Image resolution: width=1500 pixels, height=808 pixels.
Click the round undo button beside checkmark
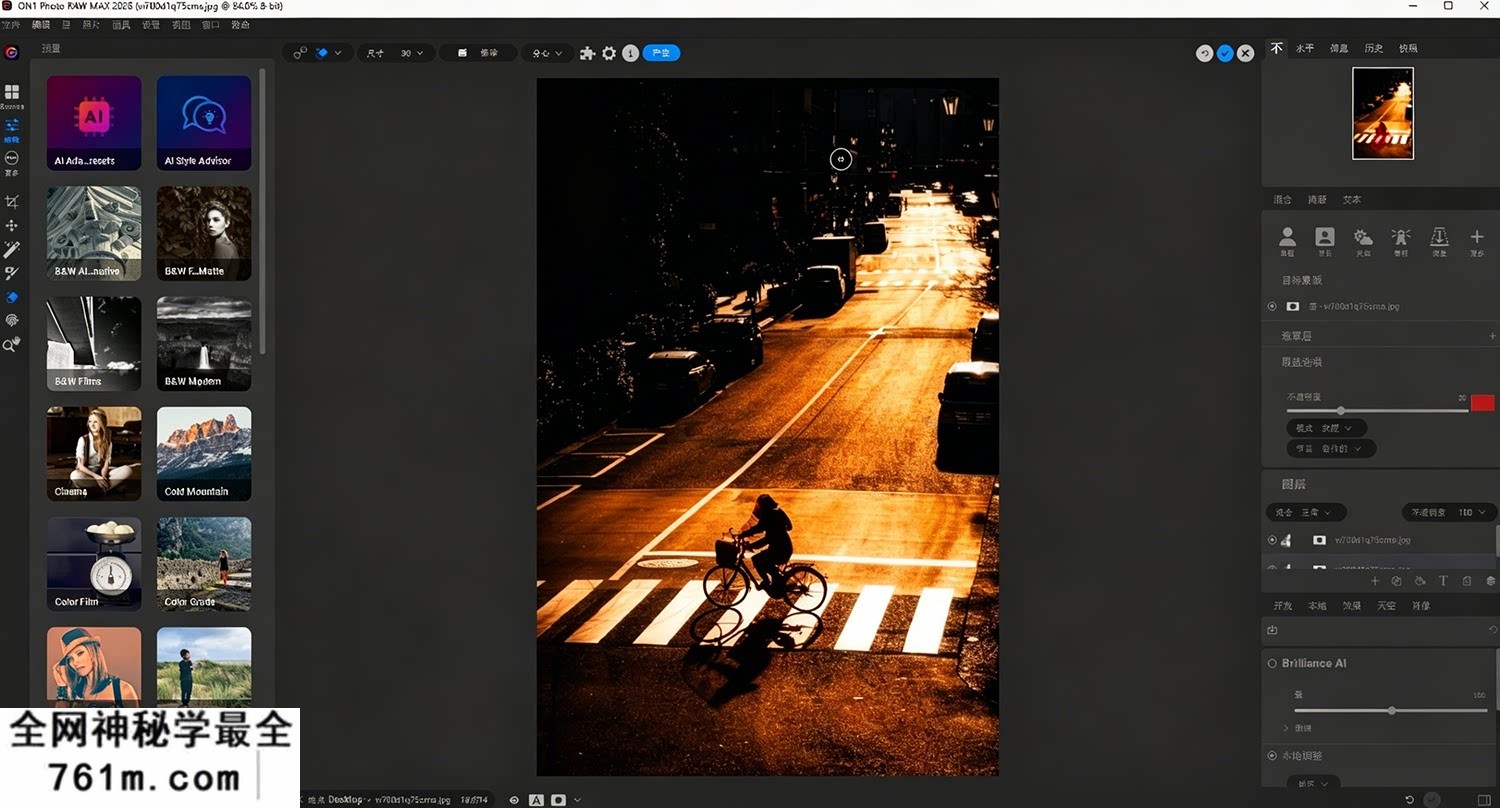click(x=1205, y=53)
